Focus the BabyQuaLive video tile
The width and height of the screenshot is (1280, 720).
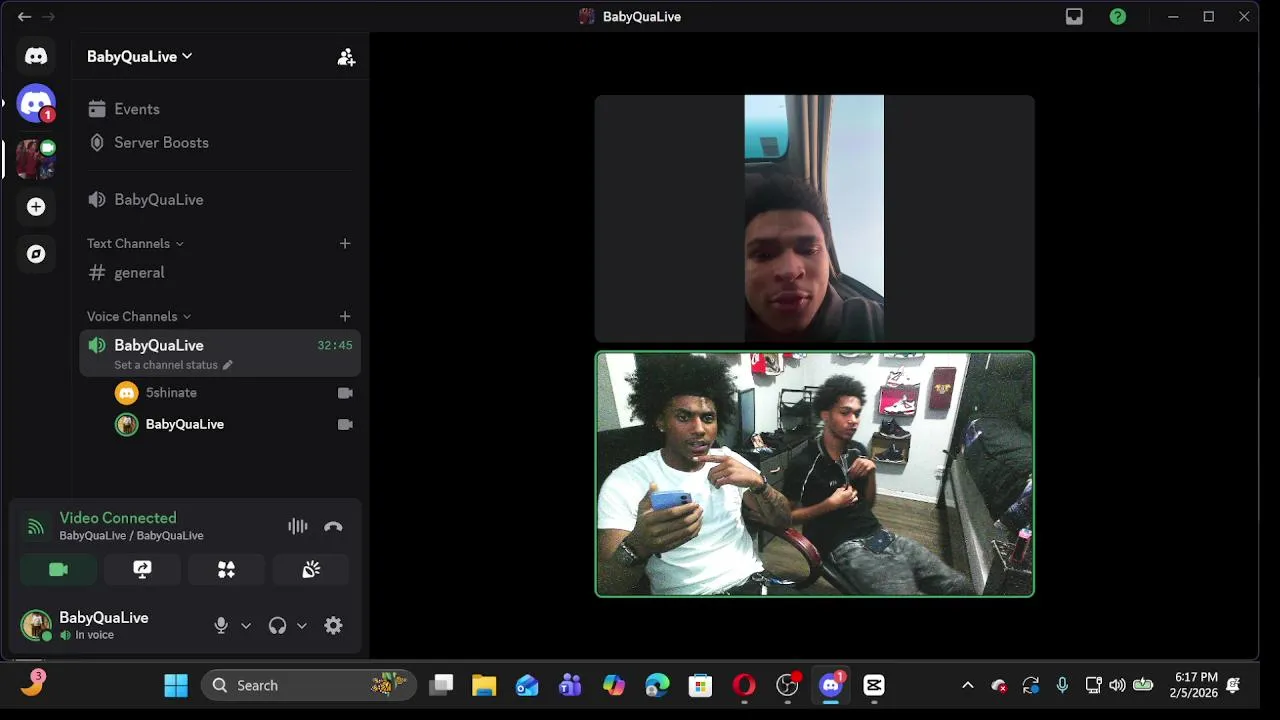click(814, 474)
